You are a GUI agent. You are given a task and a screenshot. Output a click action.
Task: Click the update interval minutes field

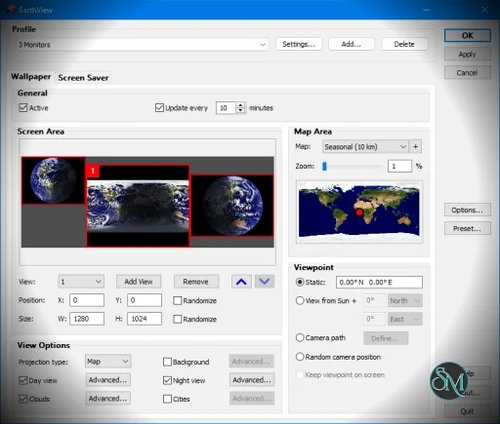(226, 108)
